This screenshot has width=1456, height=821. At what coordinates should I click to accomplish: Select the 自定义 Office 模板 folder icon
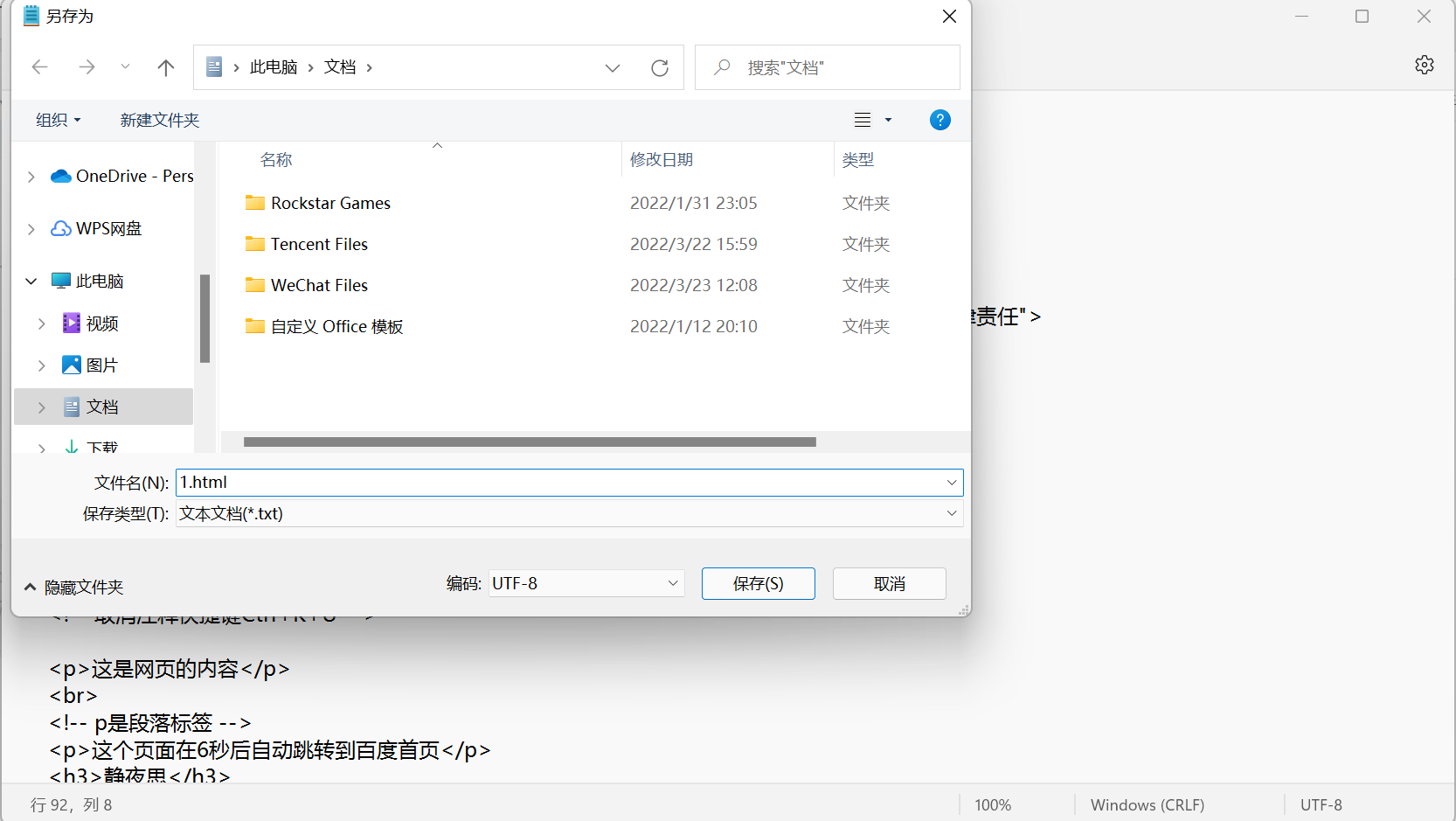255,326
